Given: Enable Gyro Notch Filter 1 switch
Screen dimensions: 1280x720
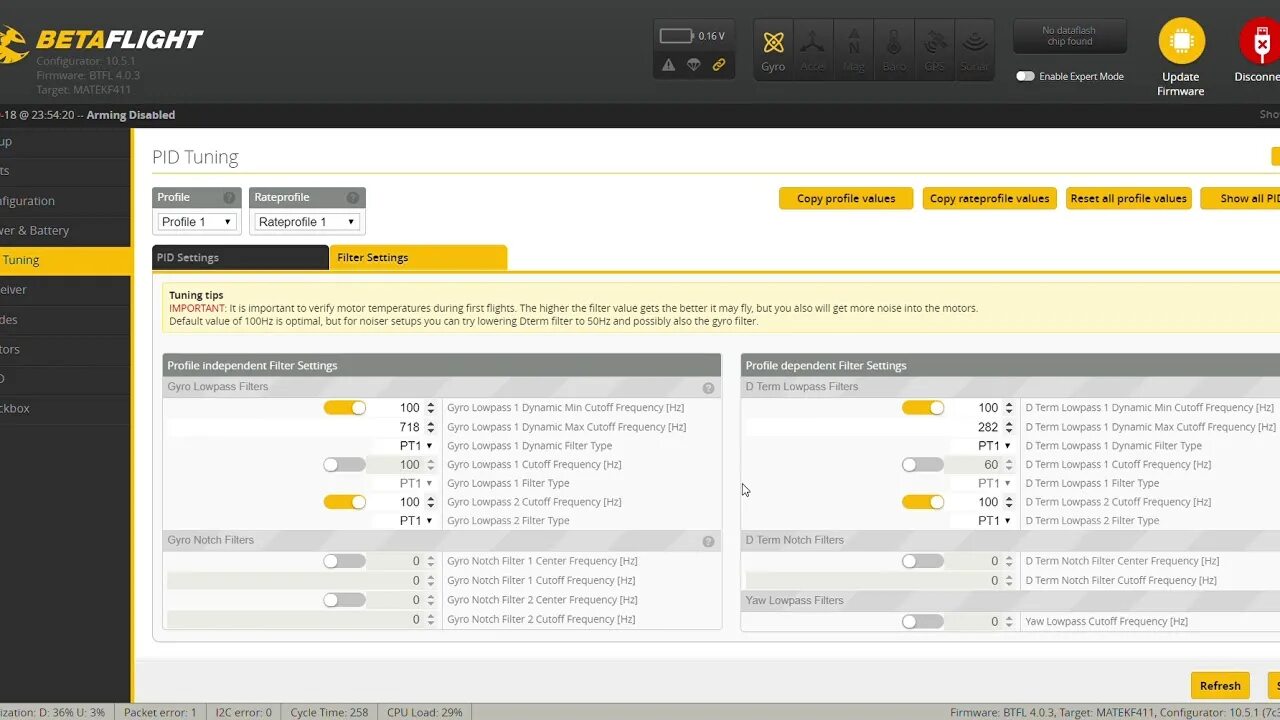Looking at the screenshot, I should pos(345,561).
